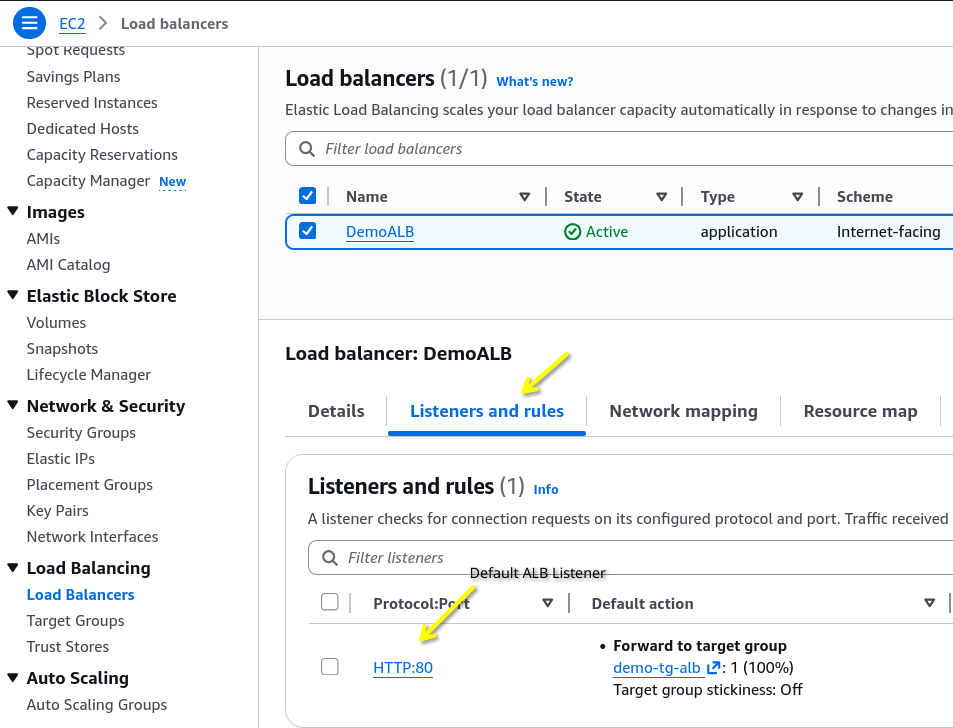Switch to the Details tab
This screenshot has height=728, width=953.
click(x=336, y=411)
